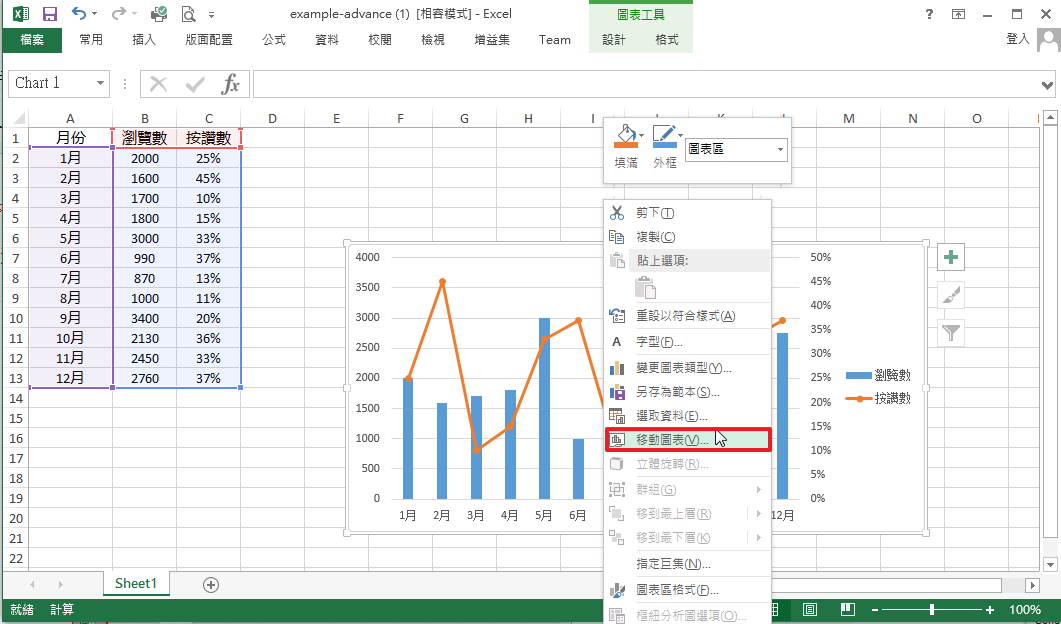1061x624 pixels.
Task: Choose 剪下 from the context menu
Action: click(687, 213)
